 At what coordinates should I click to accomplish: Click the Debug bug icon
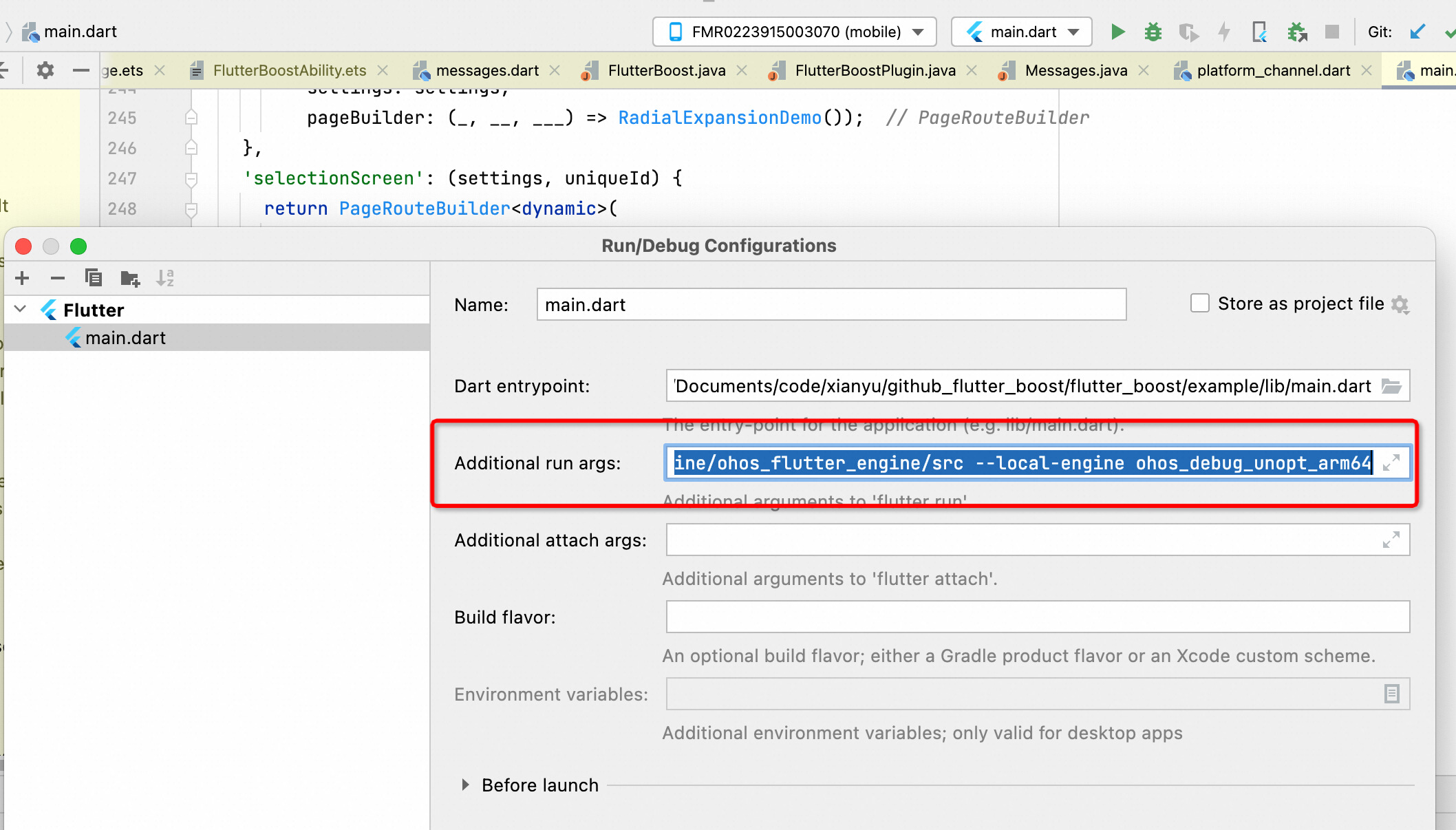[1153, 32]
